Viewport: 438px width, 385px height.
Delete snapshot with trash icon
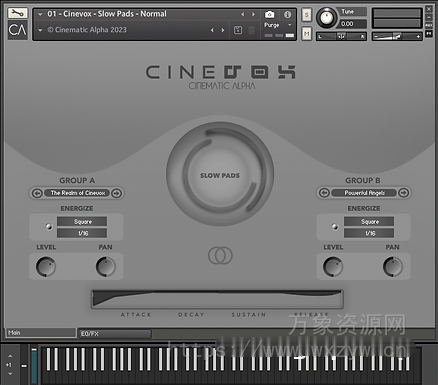click(252, 30)
